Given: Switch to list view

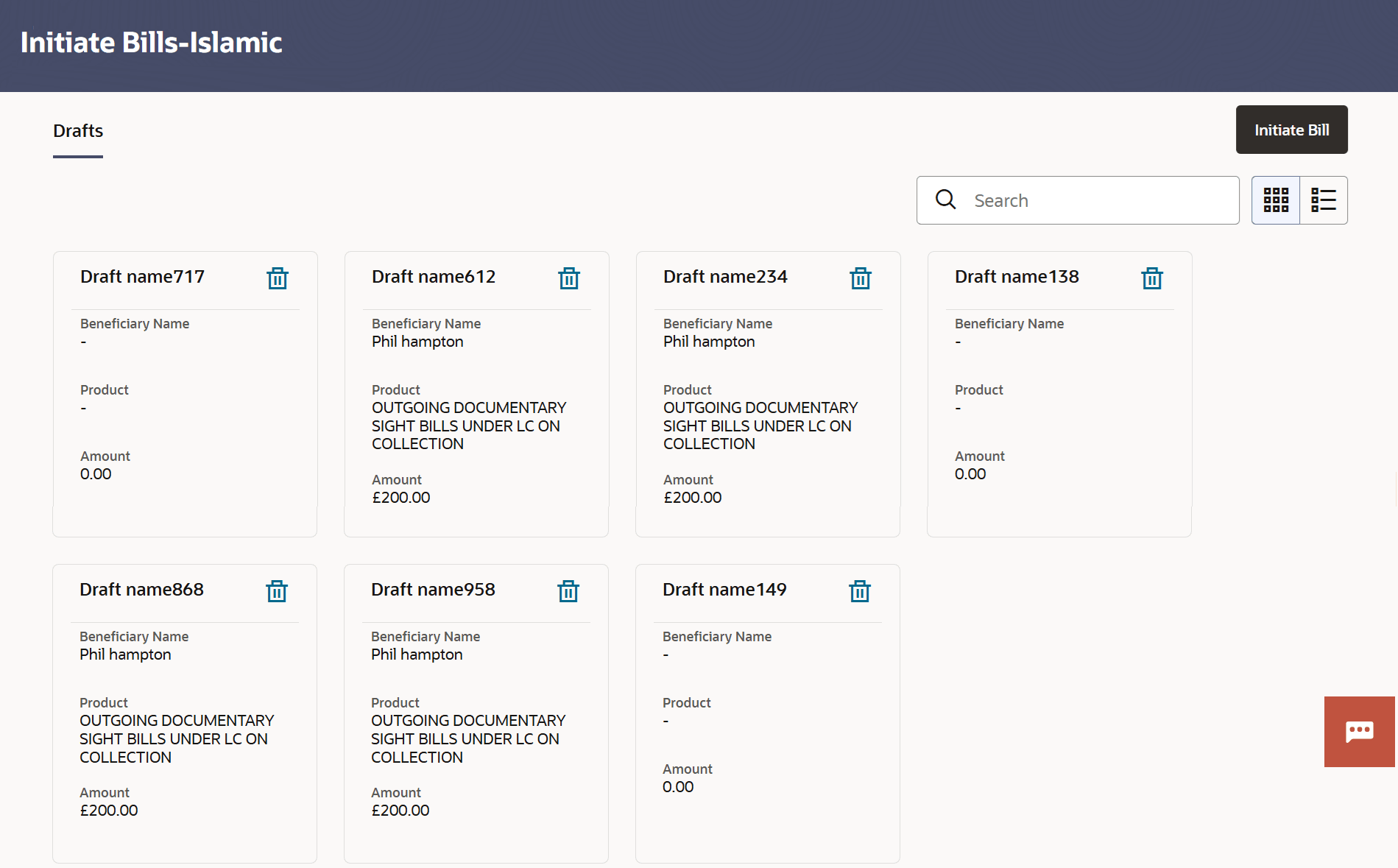Looking at the screenshot, I should [x=1324, y=200].
